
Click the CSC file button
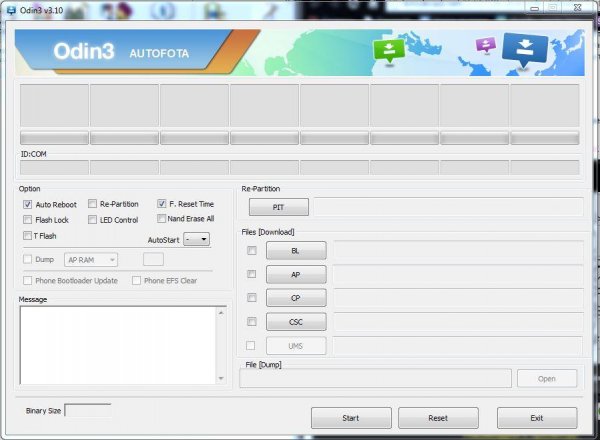pos(296,322)
